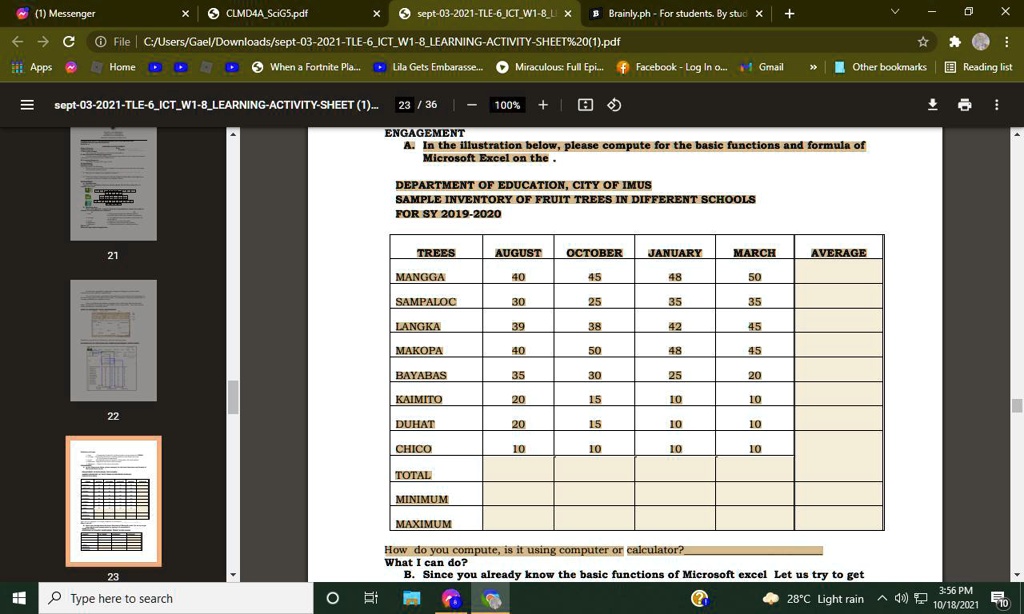Close the CLMD4A_SciG5.pdf tab

point(376,13)
